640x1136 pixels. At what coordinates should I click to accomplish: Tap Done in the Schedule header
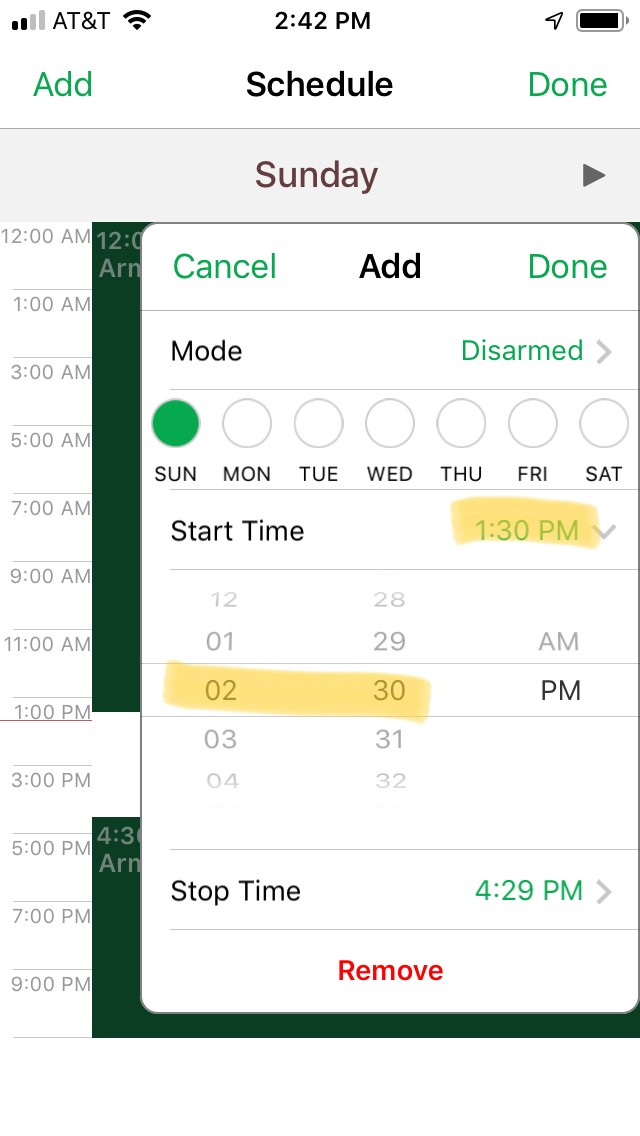pos(568,85)
